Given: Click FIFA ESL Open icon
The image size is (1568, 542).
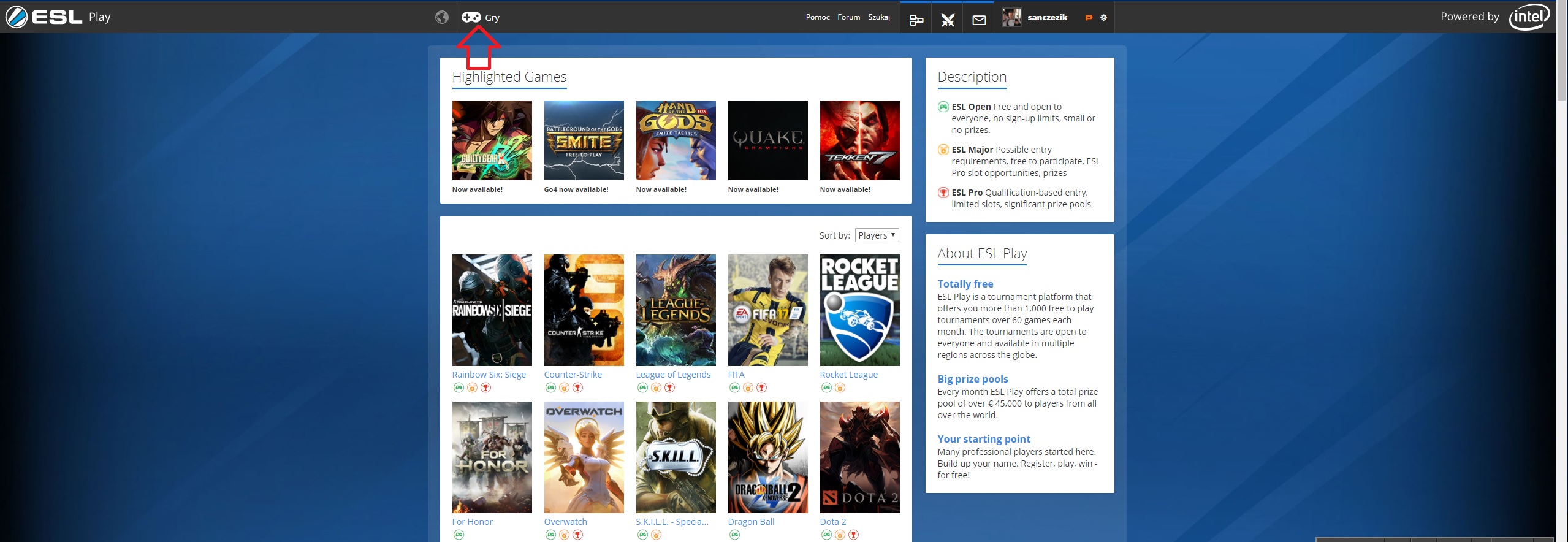Looking at the screenshot, I should (x=734, y=387).
